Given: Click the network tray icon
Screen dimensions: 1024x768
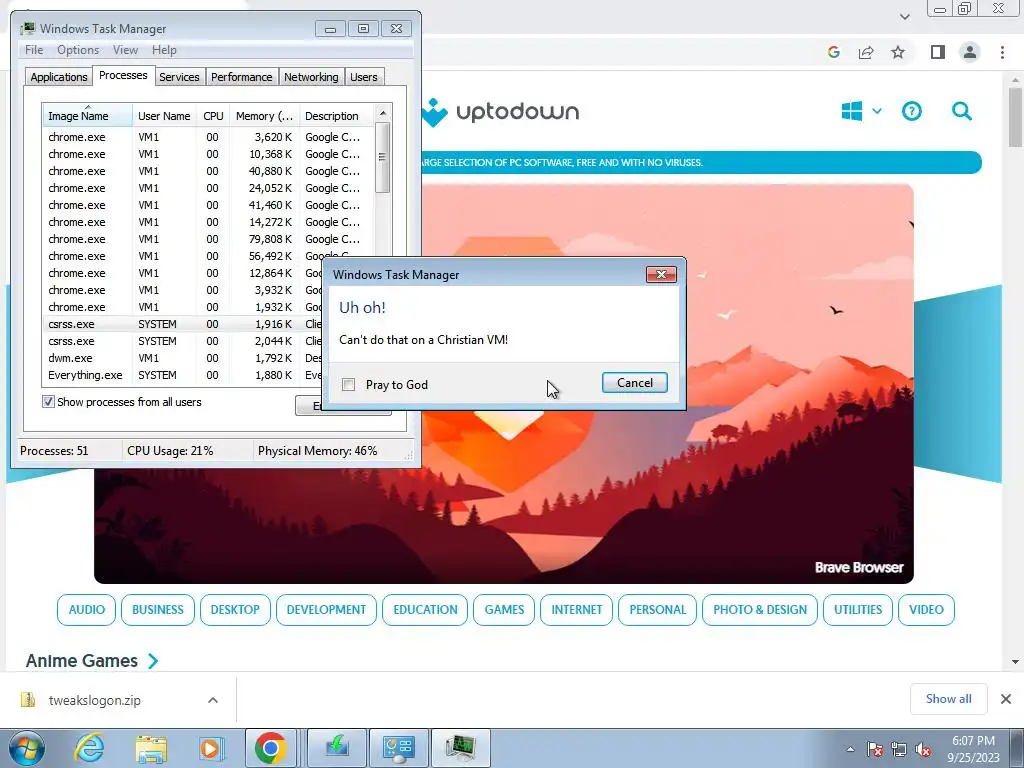Looking at the screenshot, I should (x=899, y=750).
